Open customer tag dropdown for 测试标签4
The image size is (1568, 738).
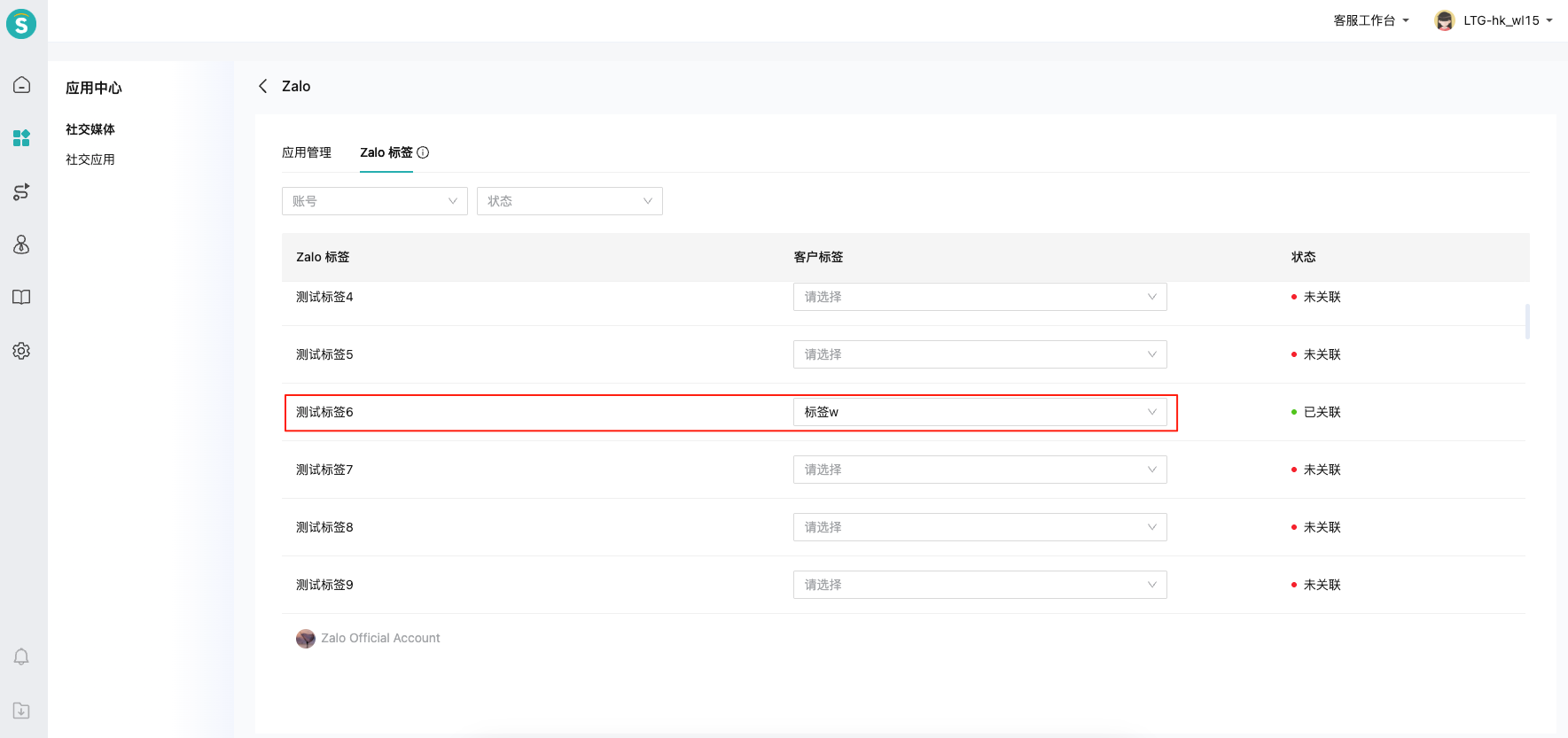pos(980,297)
